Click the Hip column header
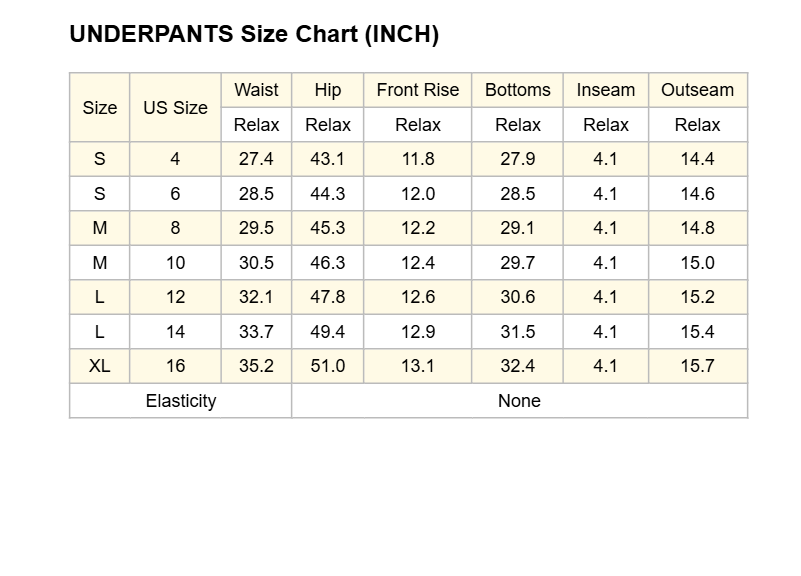Viewport: 801px width, 576px height. (327, 90)
